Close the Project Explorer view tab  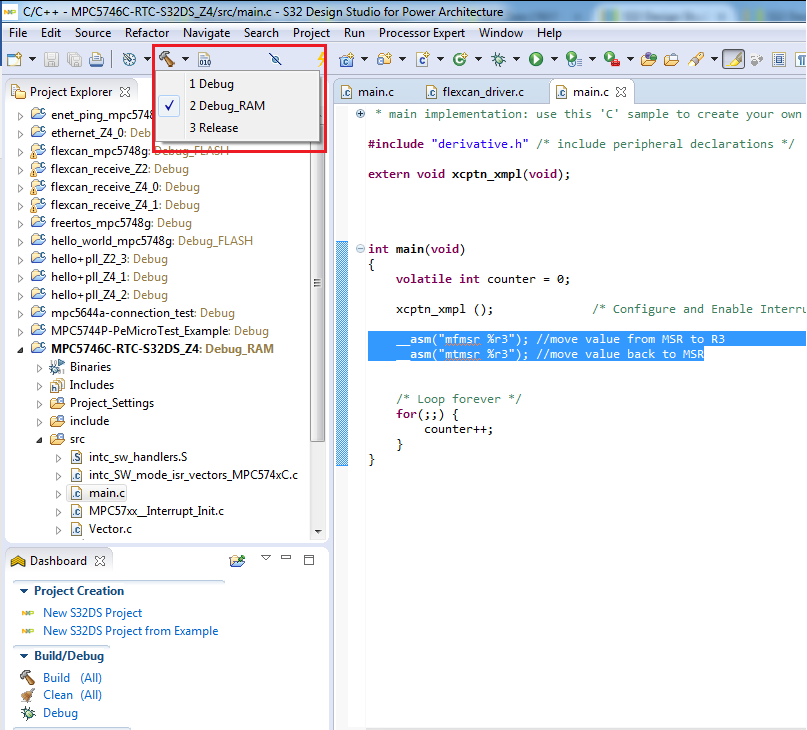(x=125, y=92)
